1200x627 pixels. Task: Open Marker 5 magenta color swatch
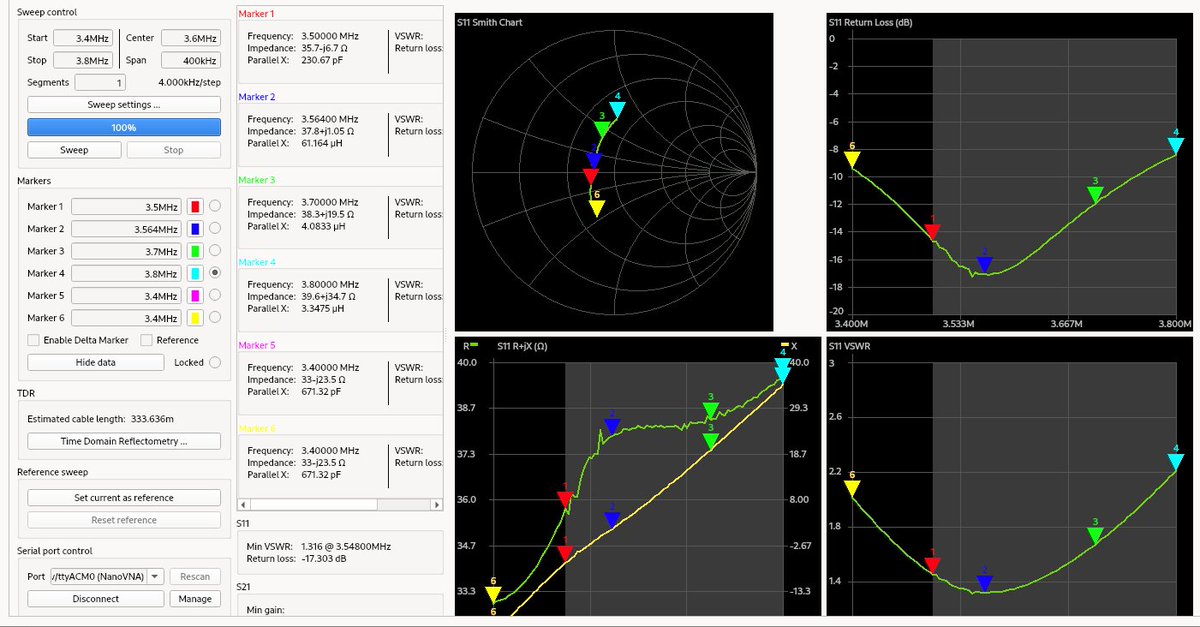pos(195,295)
